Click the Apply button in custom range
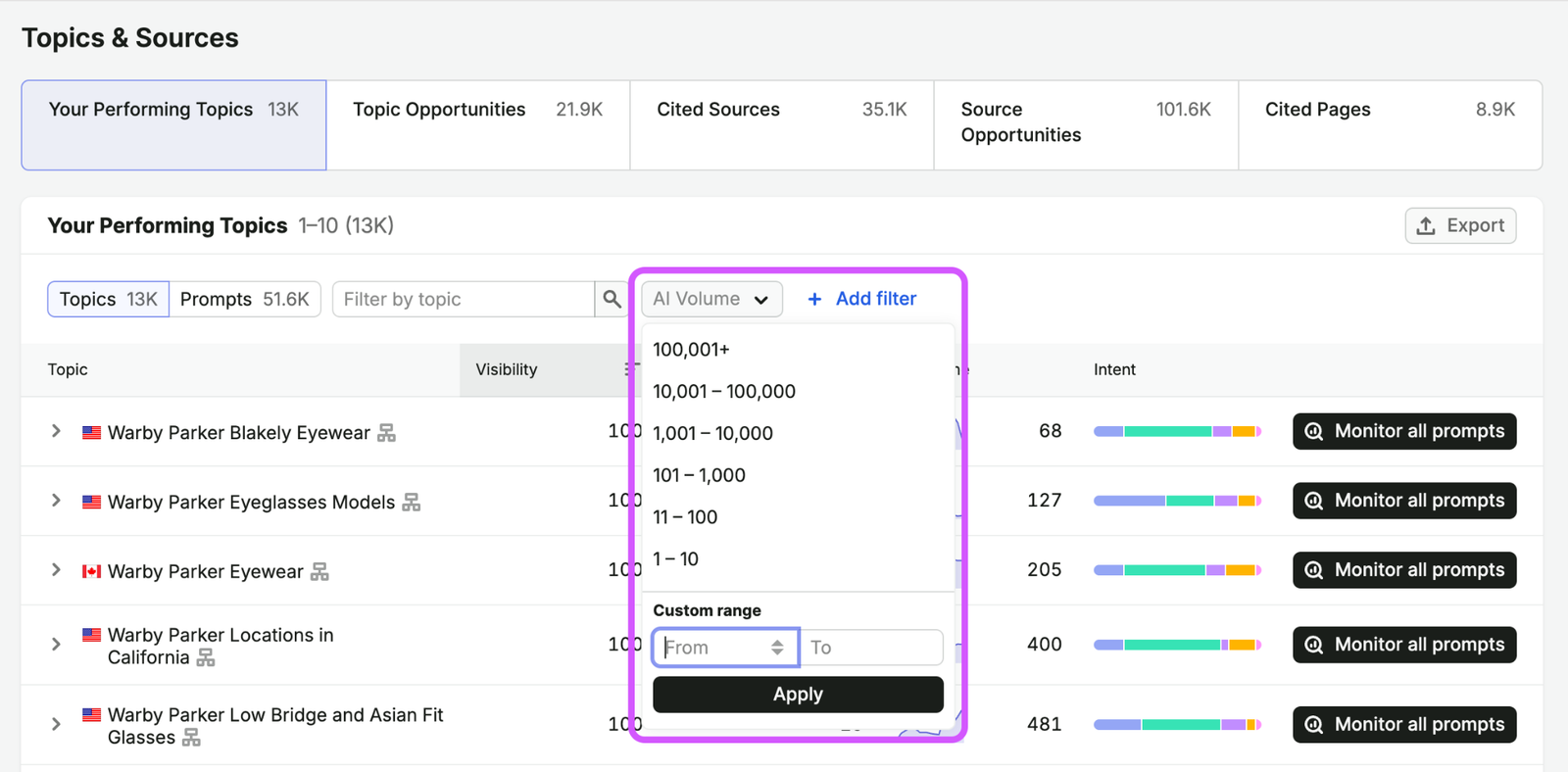 [798, 695]
